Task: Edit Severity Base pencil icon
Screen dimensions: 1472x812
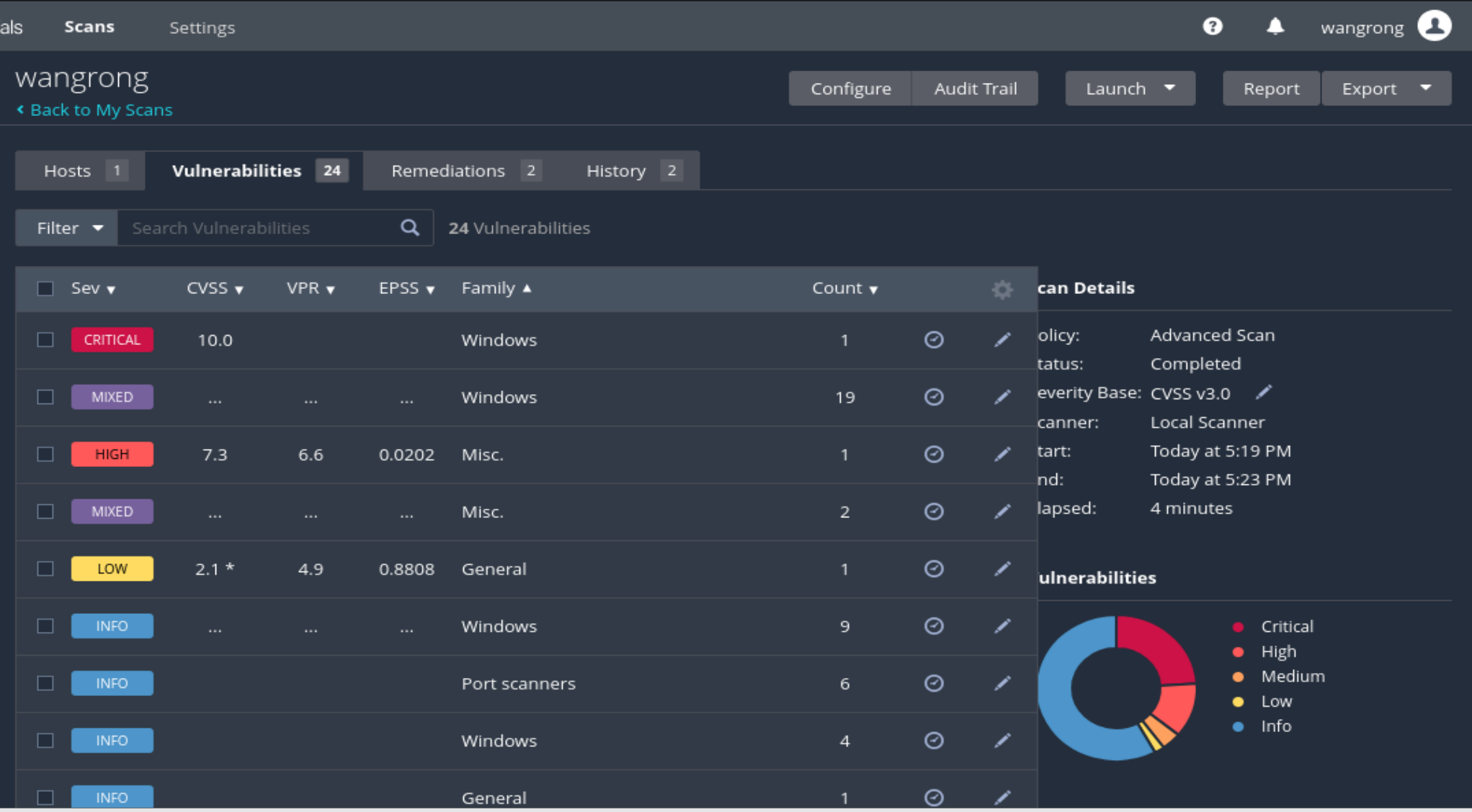Action: 1264,392
